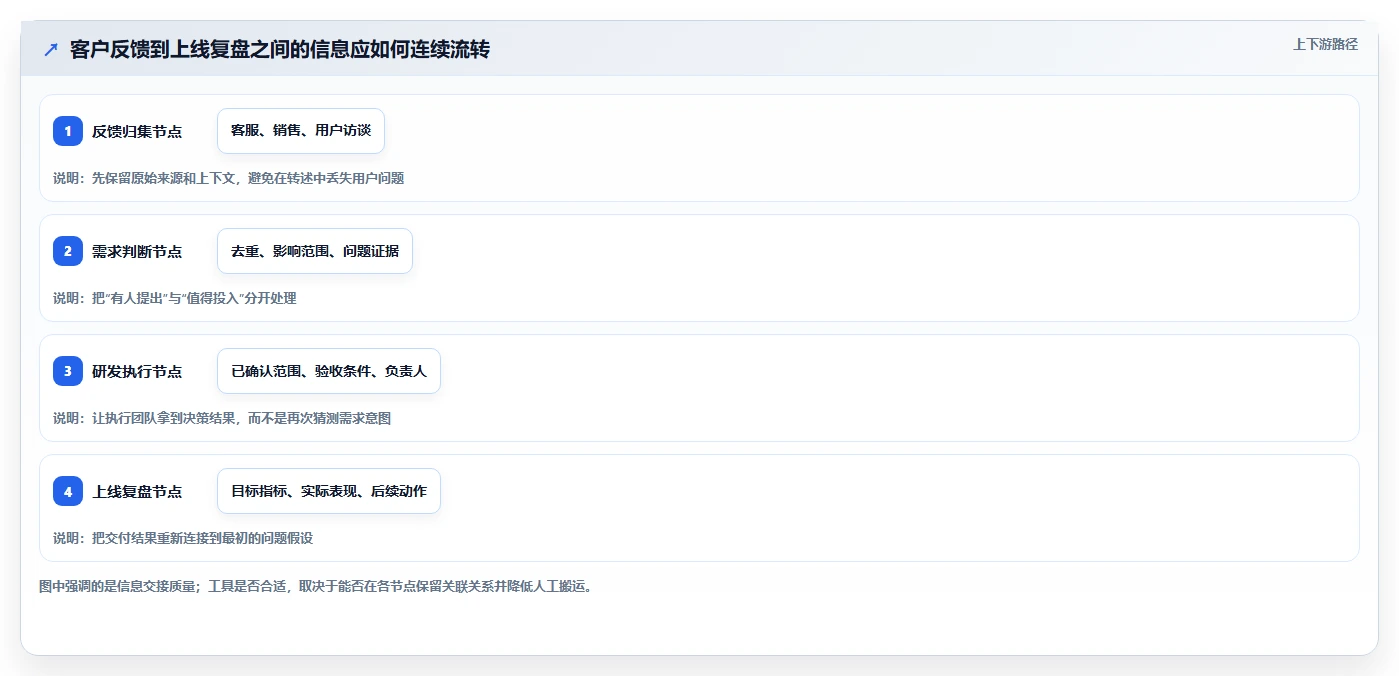Select the 去重、影响范围、问题证据 chip
Image resolution: width=1399 pixels, height=676 pixels.
[x=315, y=251]
